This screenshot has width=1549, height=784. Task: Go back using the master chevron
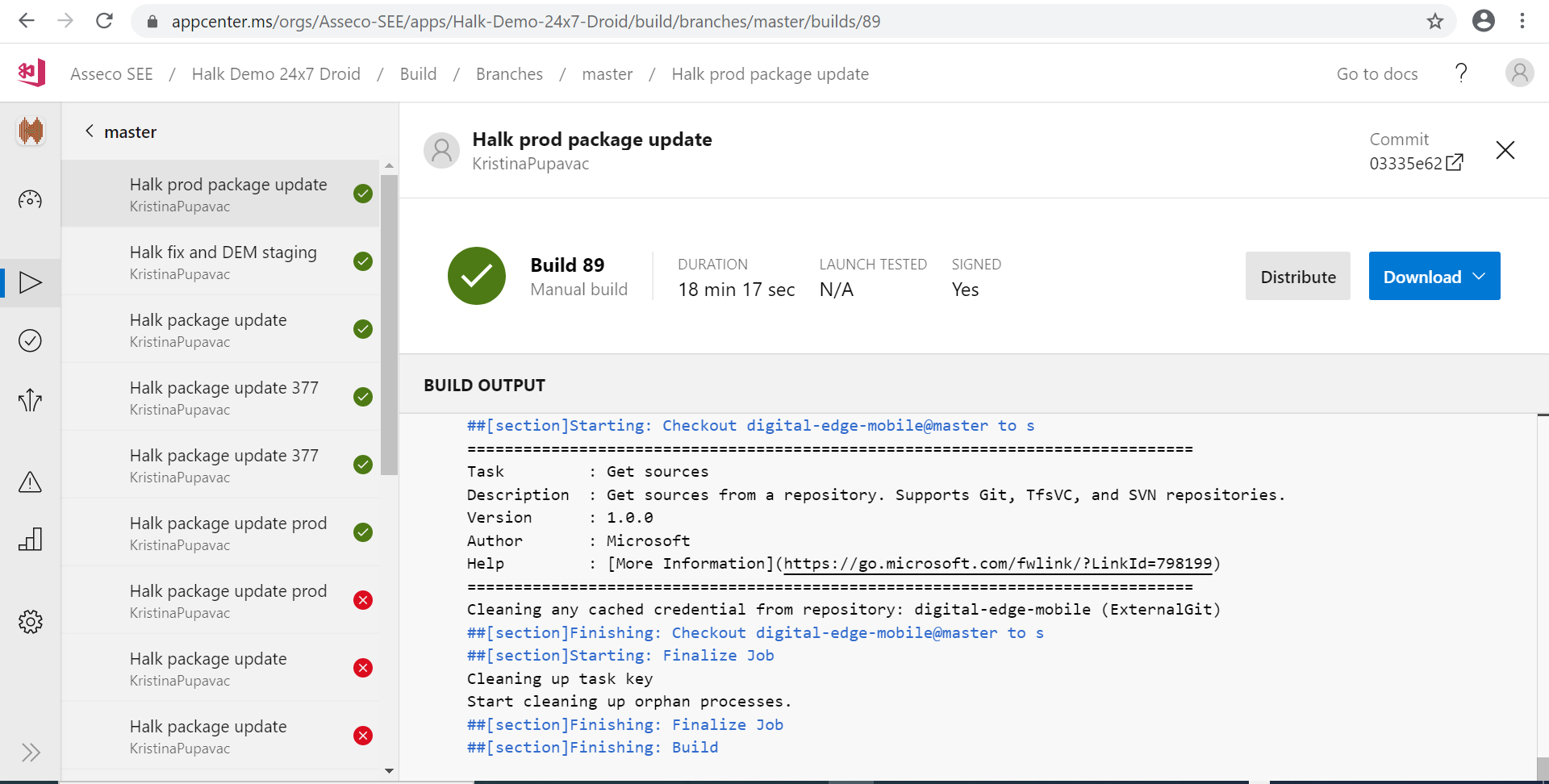click(x=90, y=131)
